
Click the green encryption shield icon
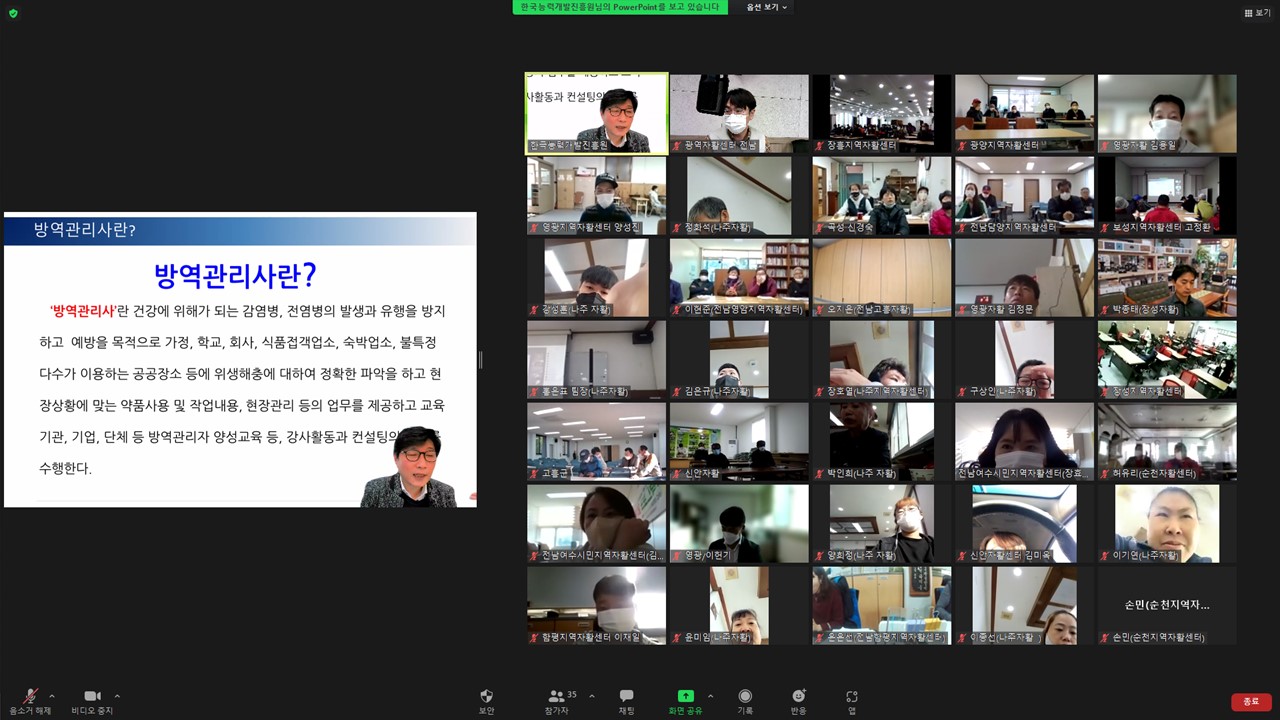click(13, 13)
